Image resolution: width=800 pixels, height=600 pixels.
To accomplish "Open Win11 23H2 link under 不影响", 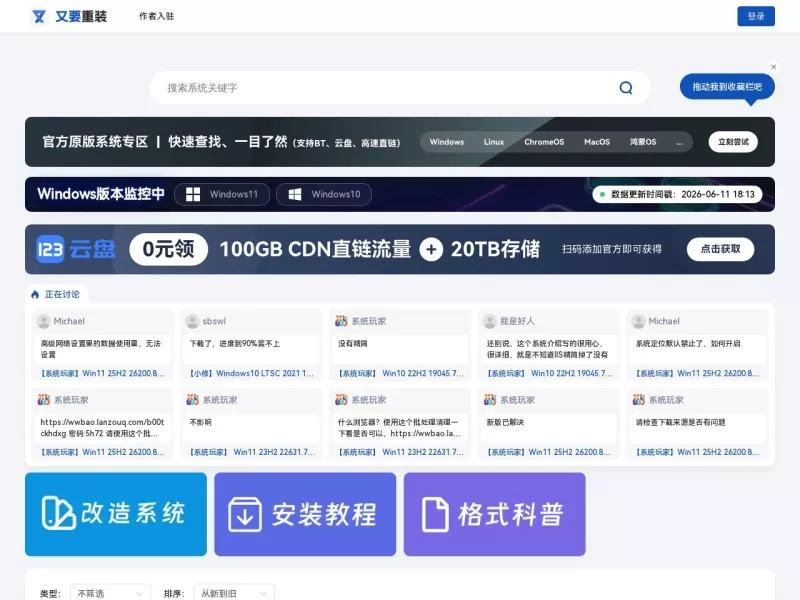I will click(x=252, y=452).
